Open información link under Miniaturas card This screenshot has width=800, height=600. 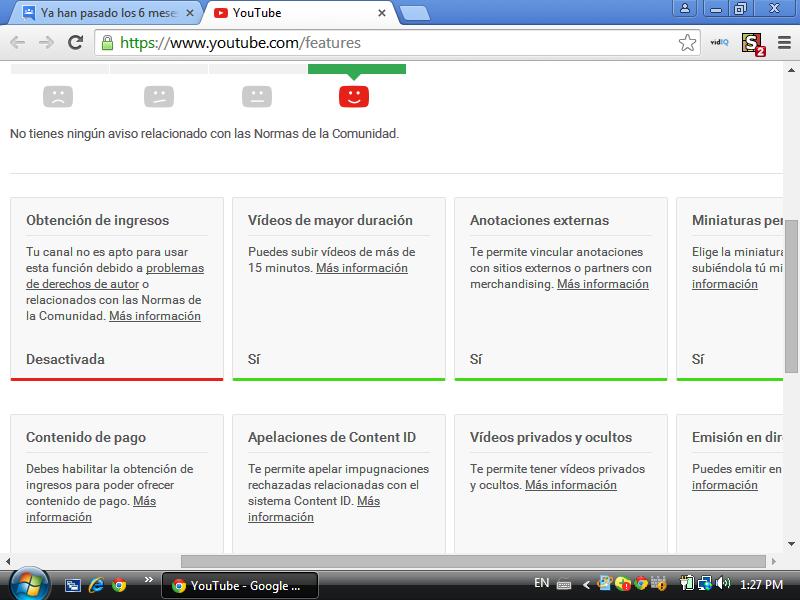coord(724,284)
